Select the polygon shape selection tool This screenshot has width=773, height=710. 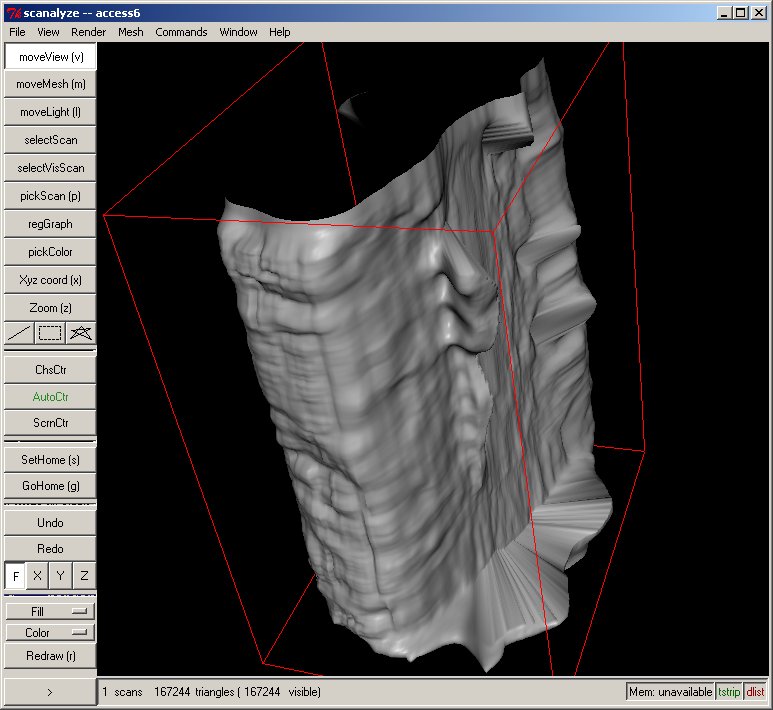pyautogui.click(x=81, y=333)
